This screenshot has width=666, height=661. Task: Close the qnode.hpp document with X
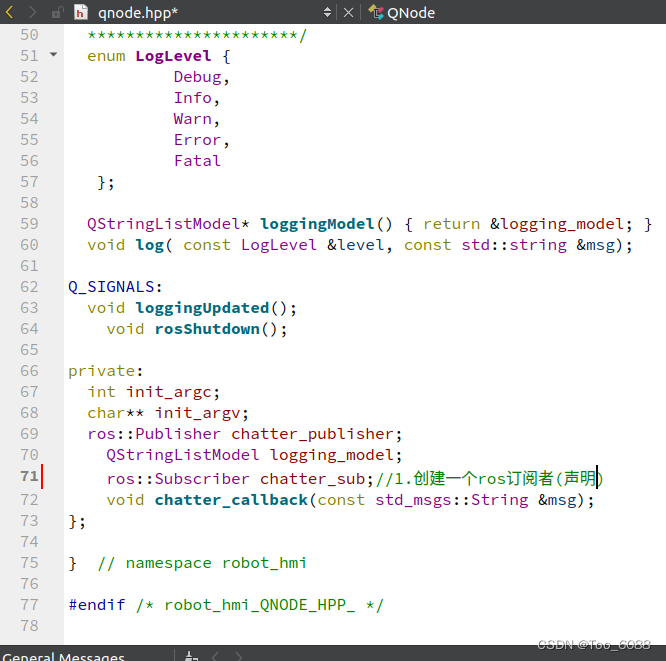[348, 13]
